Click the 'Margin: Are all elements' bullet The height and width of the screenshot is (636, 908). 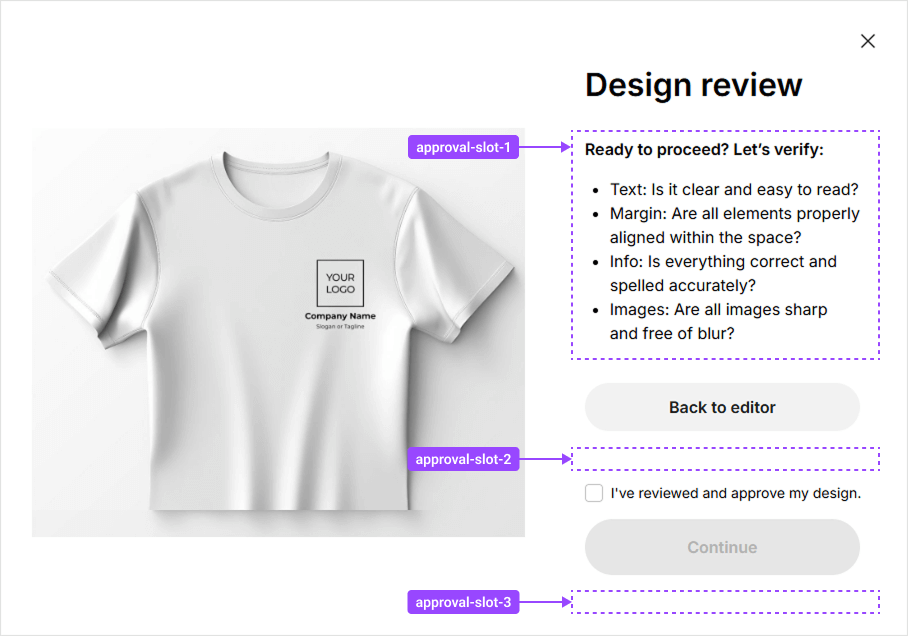734,225
